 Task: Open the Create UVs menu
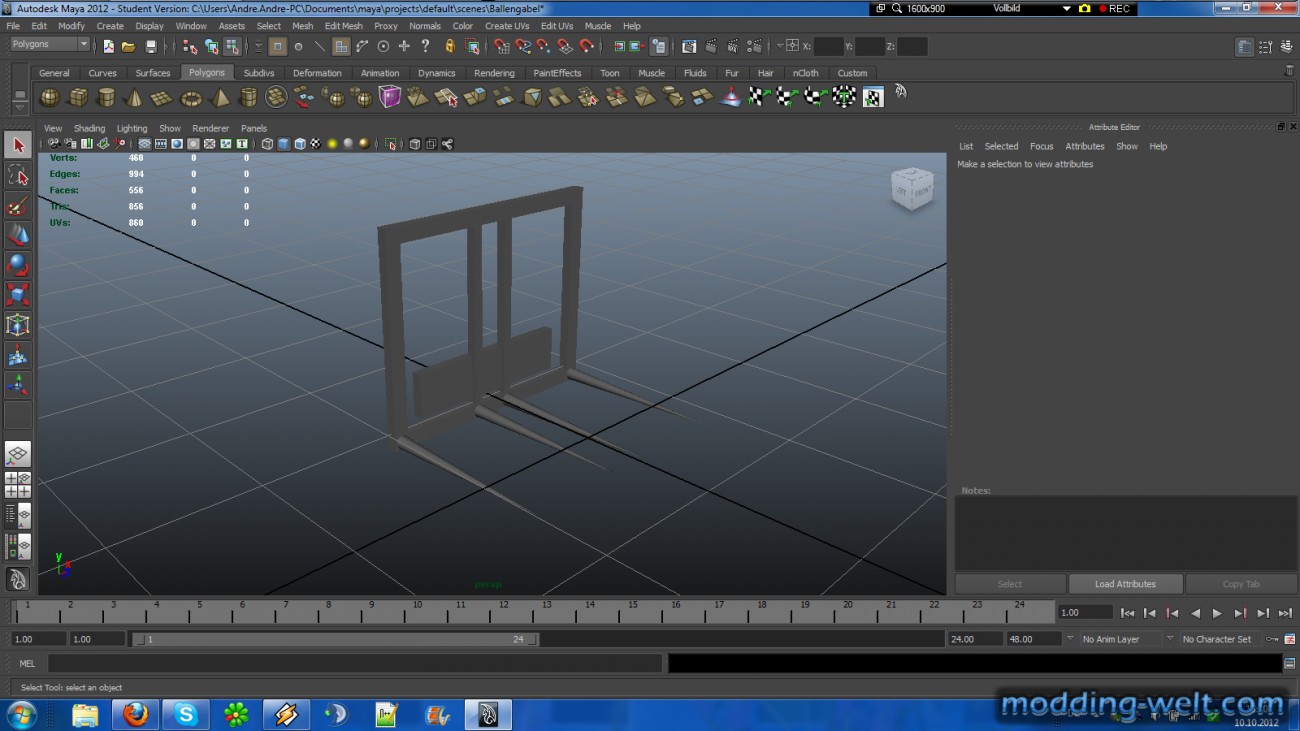[x=507, y=26]
